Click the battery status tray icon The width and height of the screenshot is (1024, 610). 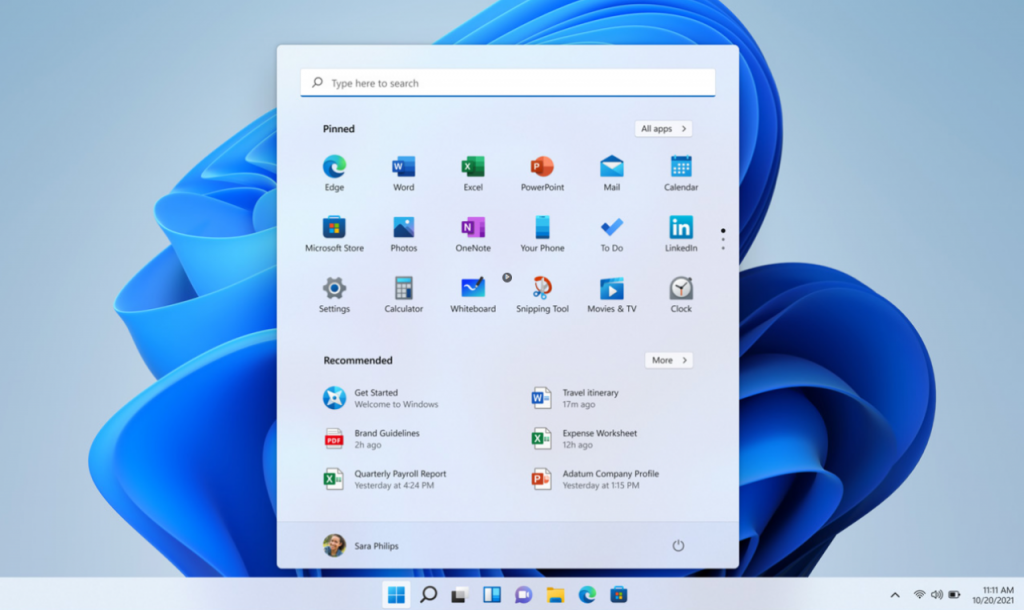pos(954,594)
